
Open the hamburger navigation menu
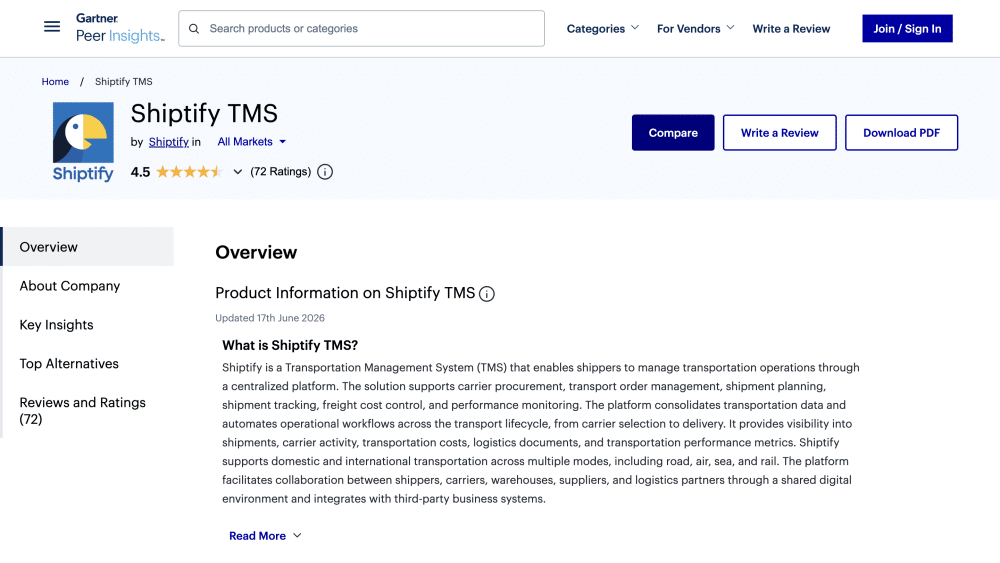[x=52, y=27]
